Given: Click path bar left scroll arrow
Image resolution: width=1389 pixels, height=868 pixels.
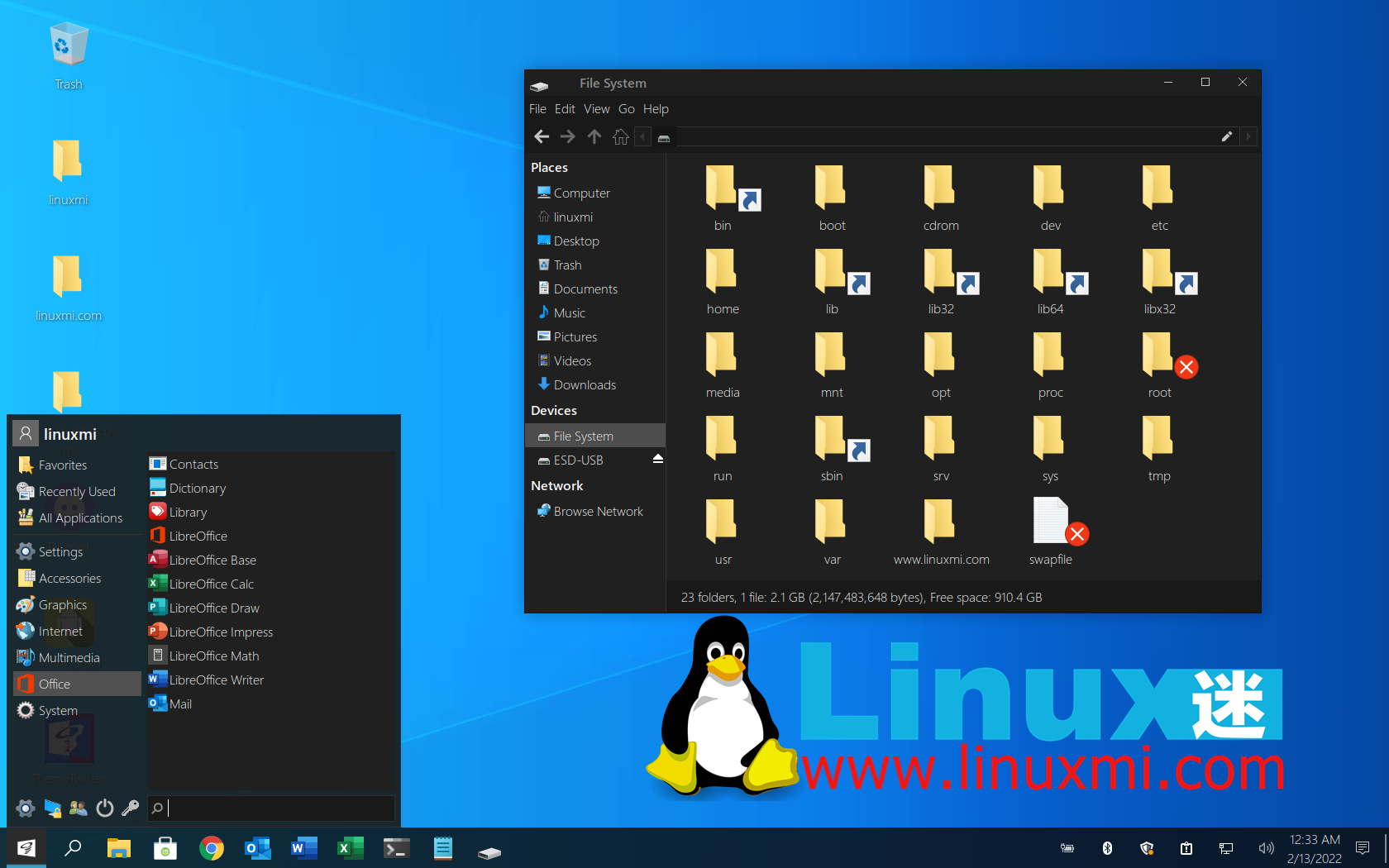Looking at the screenshot, I should click(x=642, y=136).
